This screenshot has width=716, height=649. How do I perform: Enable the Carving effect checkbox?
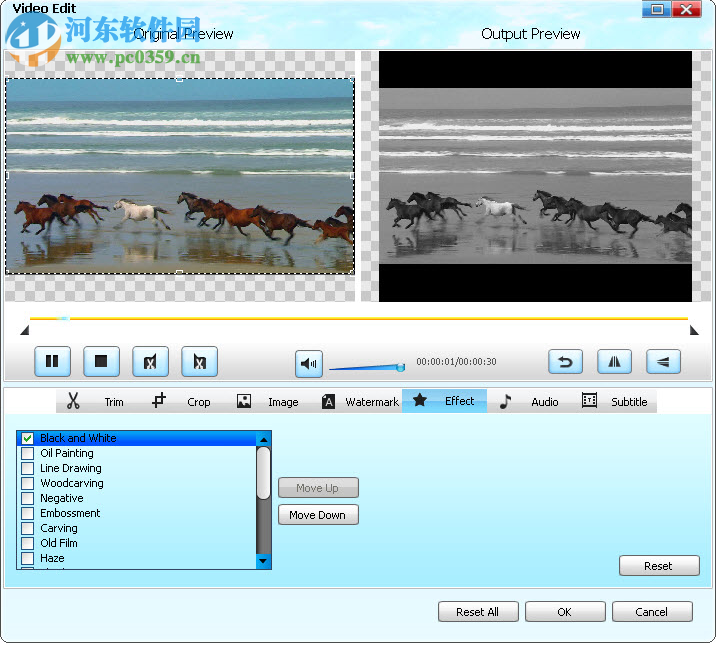pyautogui.click(x=27, y=528)
